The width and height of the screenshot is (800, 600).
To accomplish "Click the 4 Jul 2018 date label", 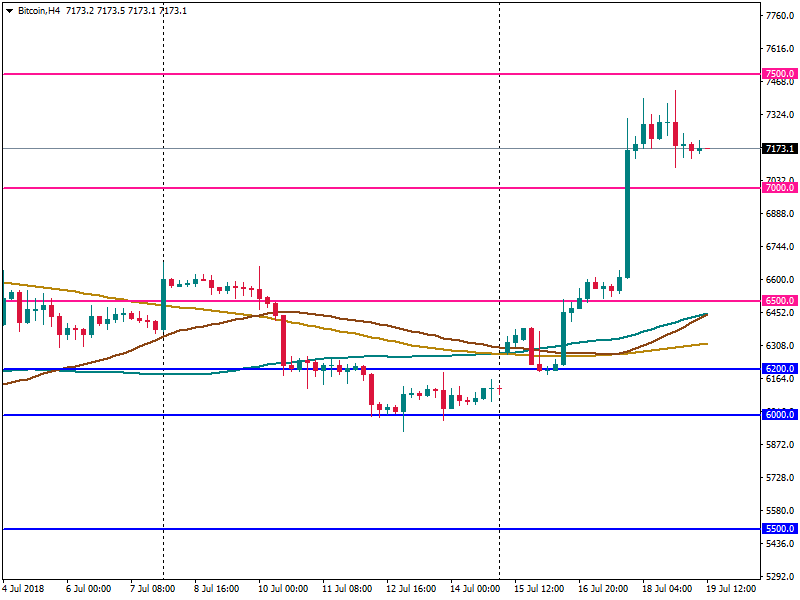I will pos(22,590).
